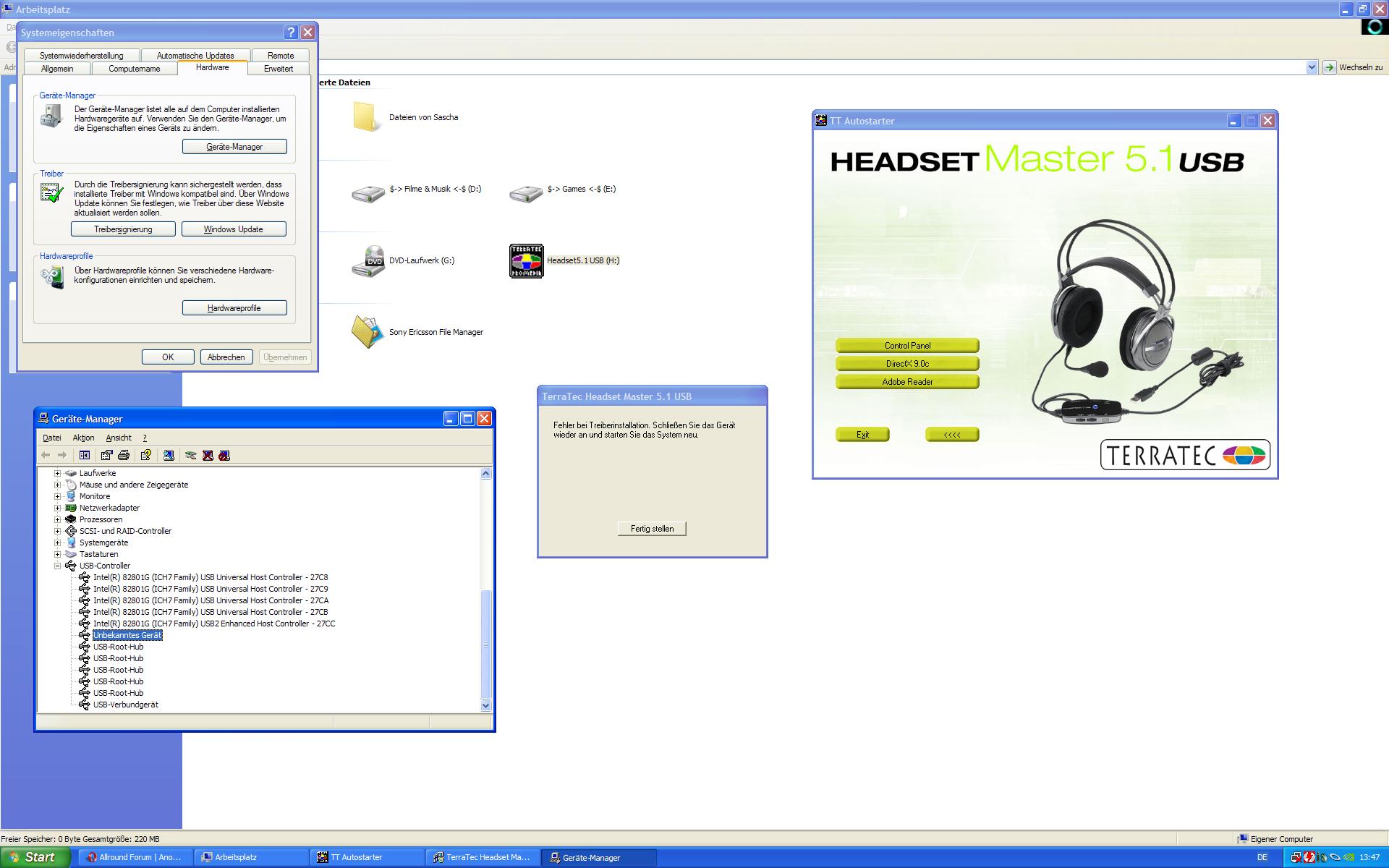Image resolution: width=1389 pixels, height=868 pixels.
Task: Click the disable device toolbar icon
Action: click(x=224, y=455)
